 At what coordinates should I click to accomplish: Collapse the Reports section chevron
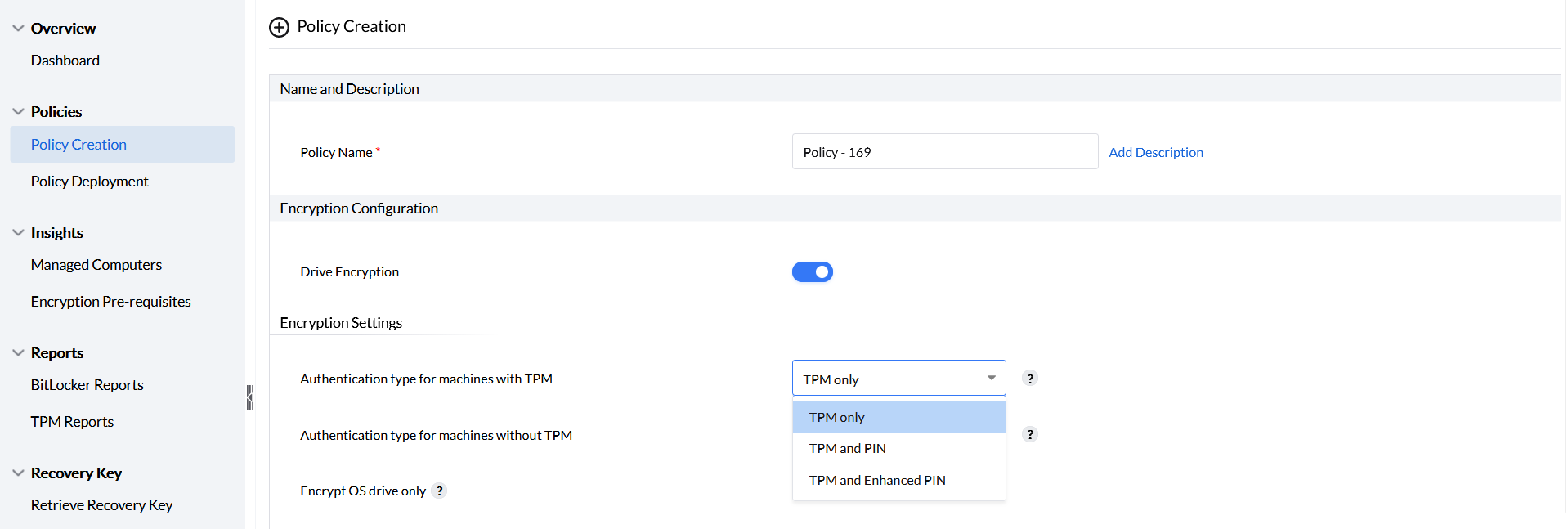pyautogui.click(x=18, y=353)
